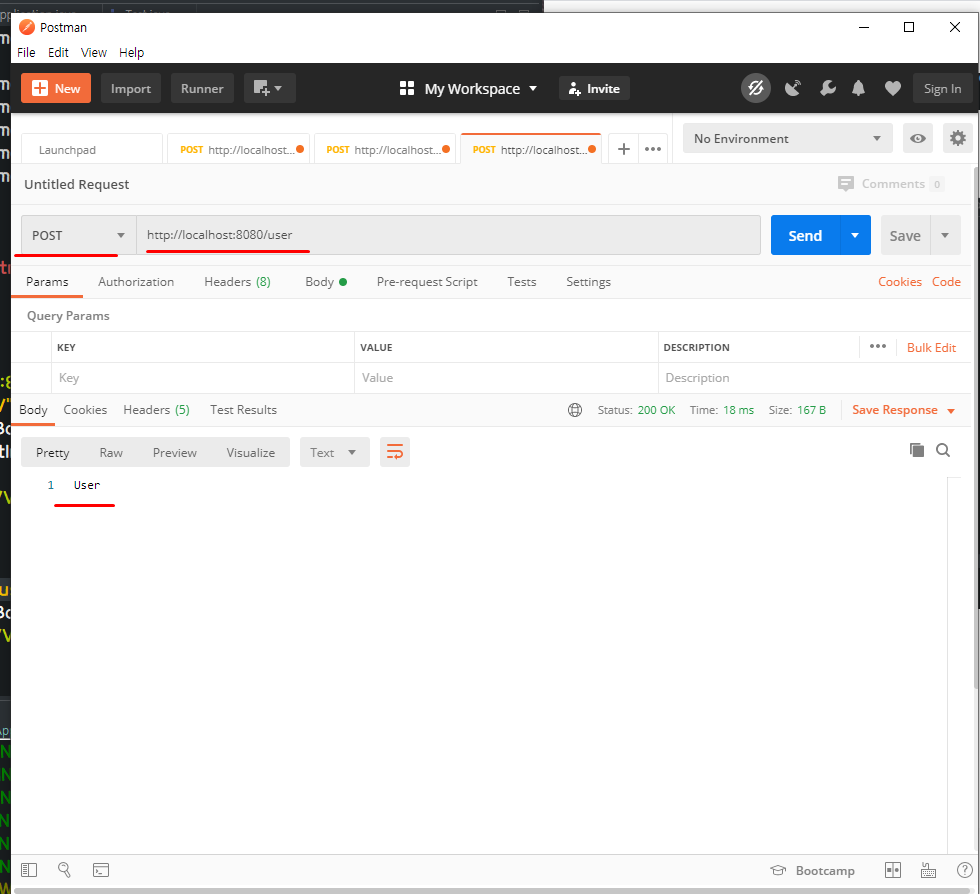Open the Postman console icon
This screenshot has width=980, height=894.
[x=101, y=870]
